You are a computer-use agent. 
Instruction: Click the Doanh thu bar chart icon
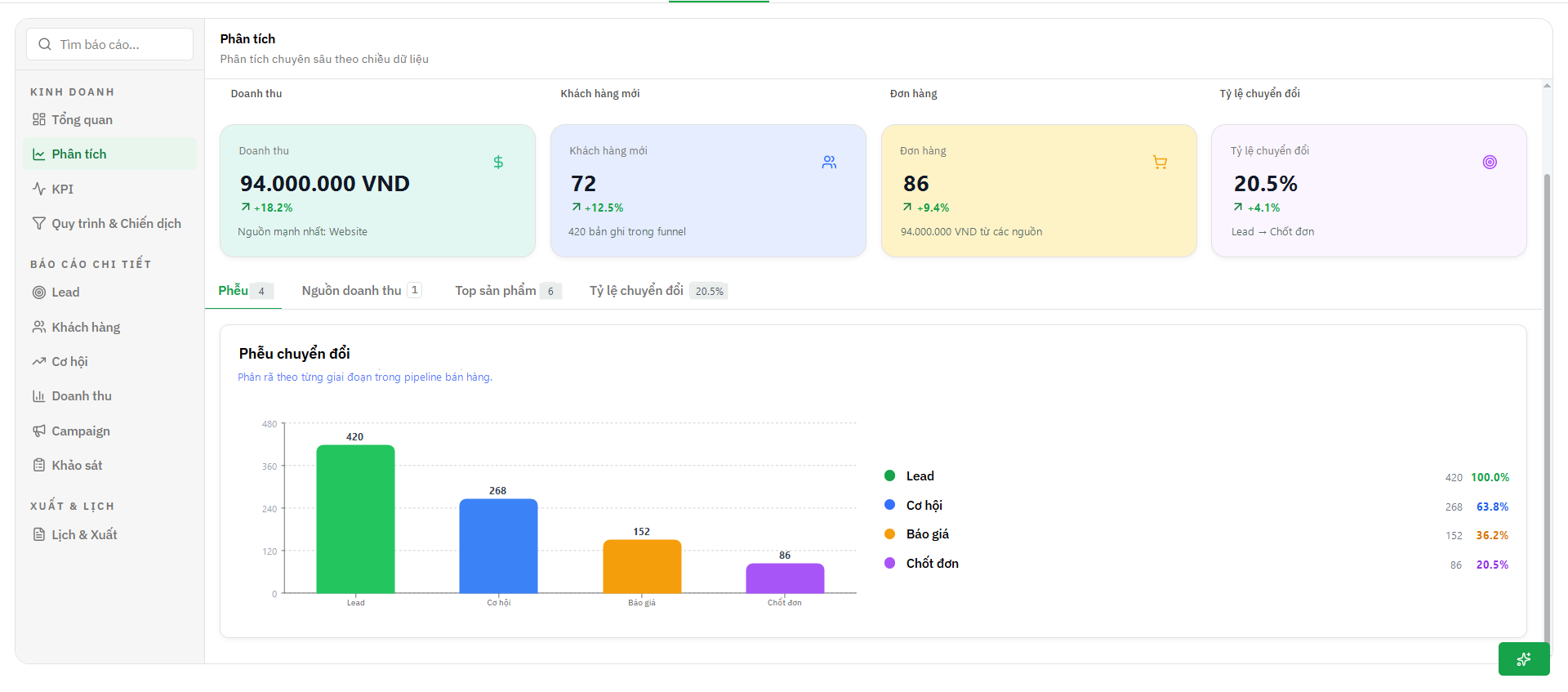(x=39, y=396)
